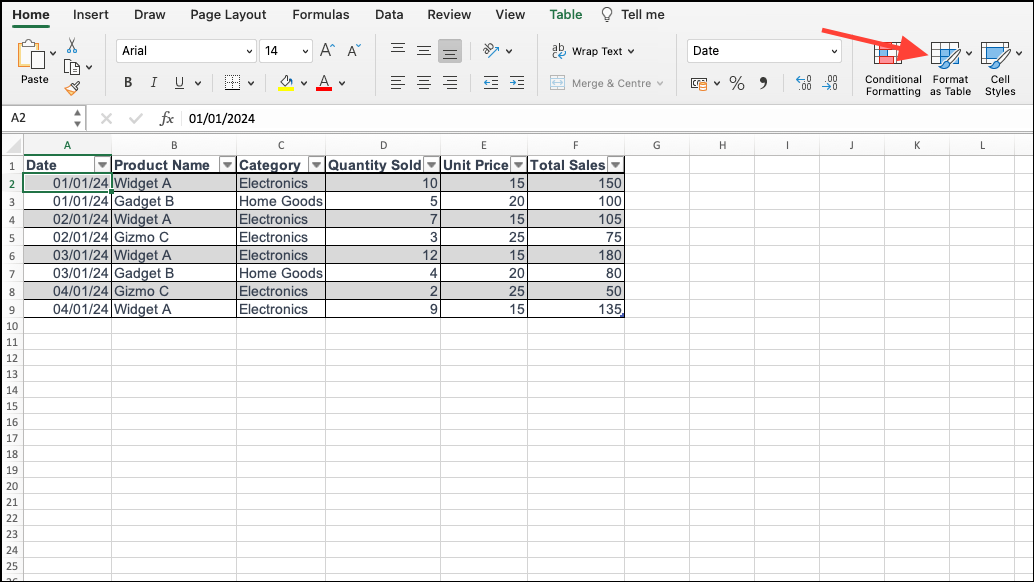Apply Percent number style
Image resolution: width=1034 pixels, height=582 pixels.
point(737,84)
